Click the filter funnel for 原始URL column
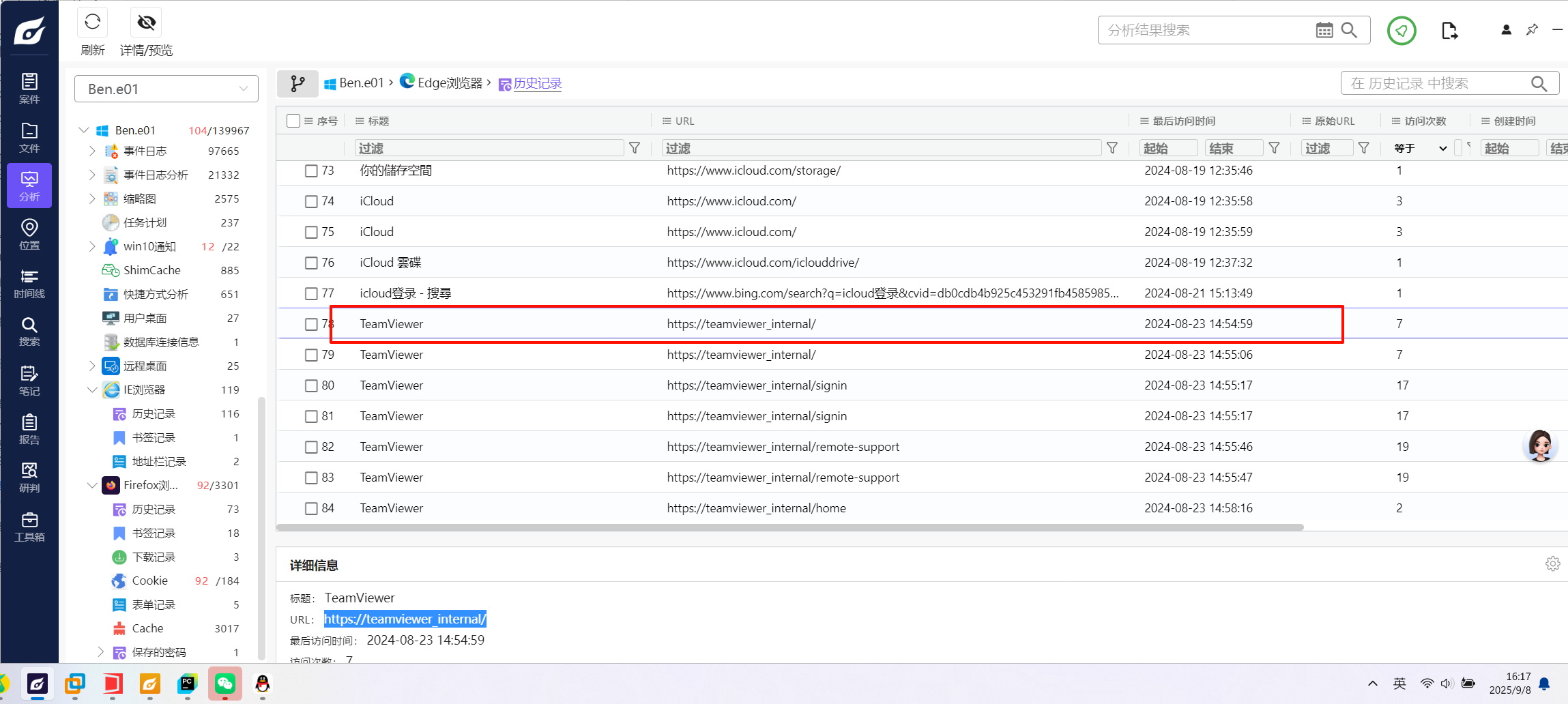Image resolution: width=1568 pixels, height=704 pixels. pyautogui.click(x=1363, y=148)
